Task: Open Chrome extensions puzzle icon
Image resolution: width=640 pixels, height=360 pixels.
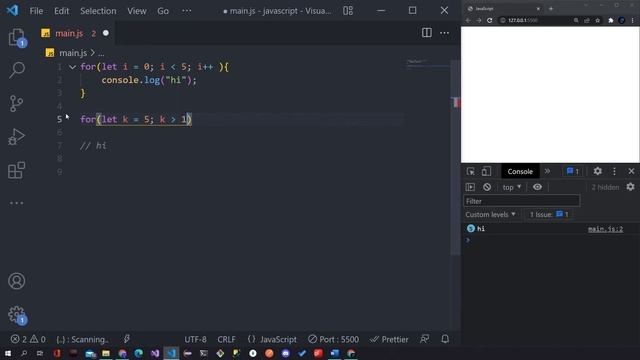Action: [x=611, y=20]
